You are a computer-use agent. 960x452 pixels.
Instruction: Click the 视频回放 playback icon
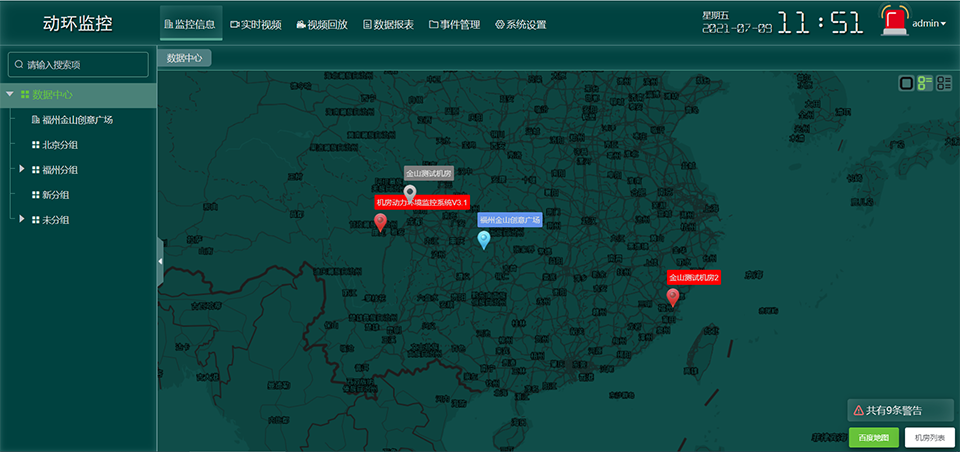301,24
